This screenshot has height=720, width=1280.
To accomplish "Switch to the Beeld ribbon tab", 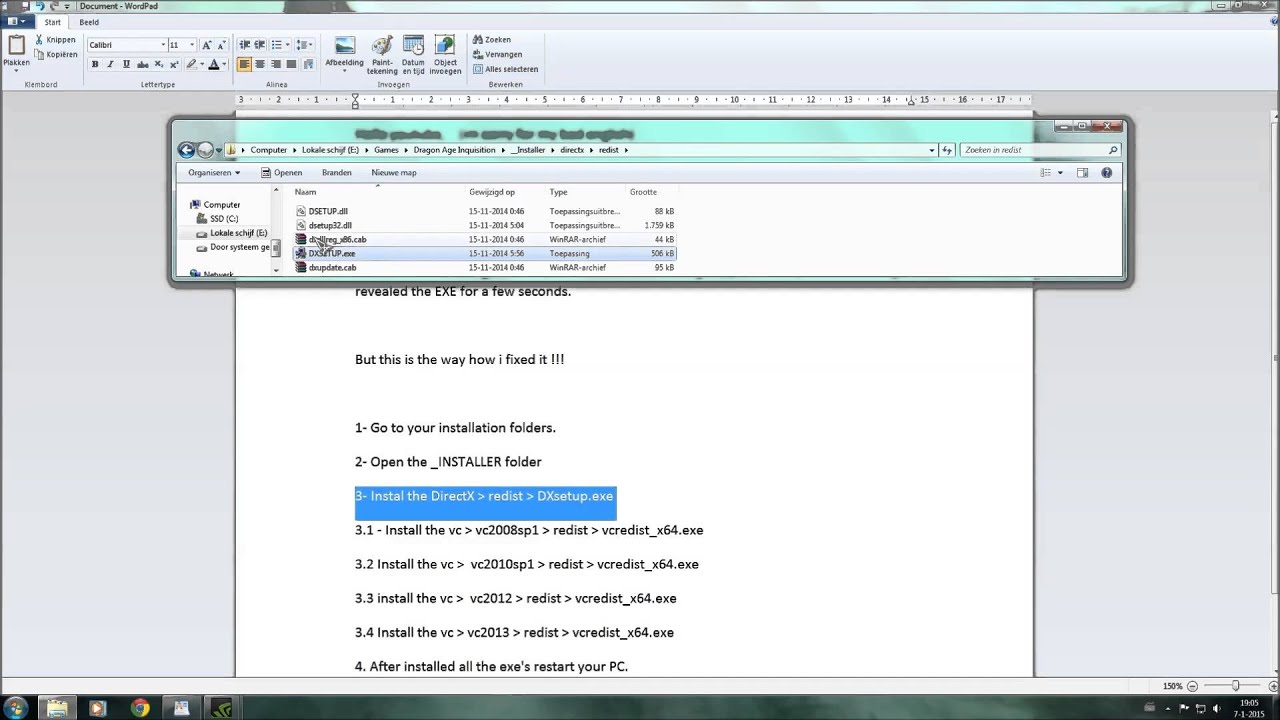I will [89, 22].
